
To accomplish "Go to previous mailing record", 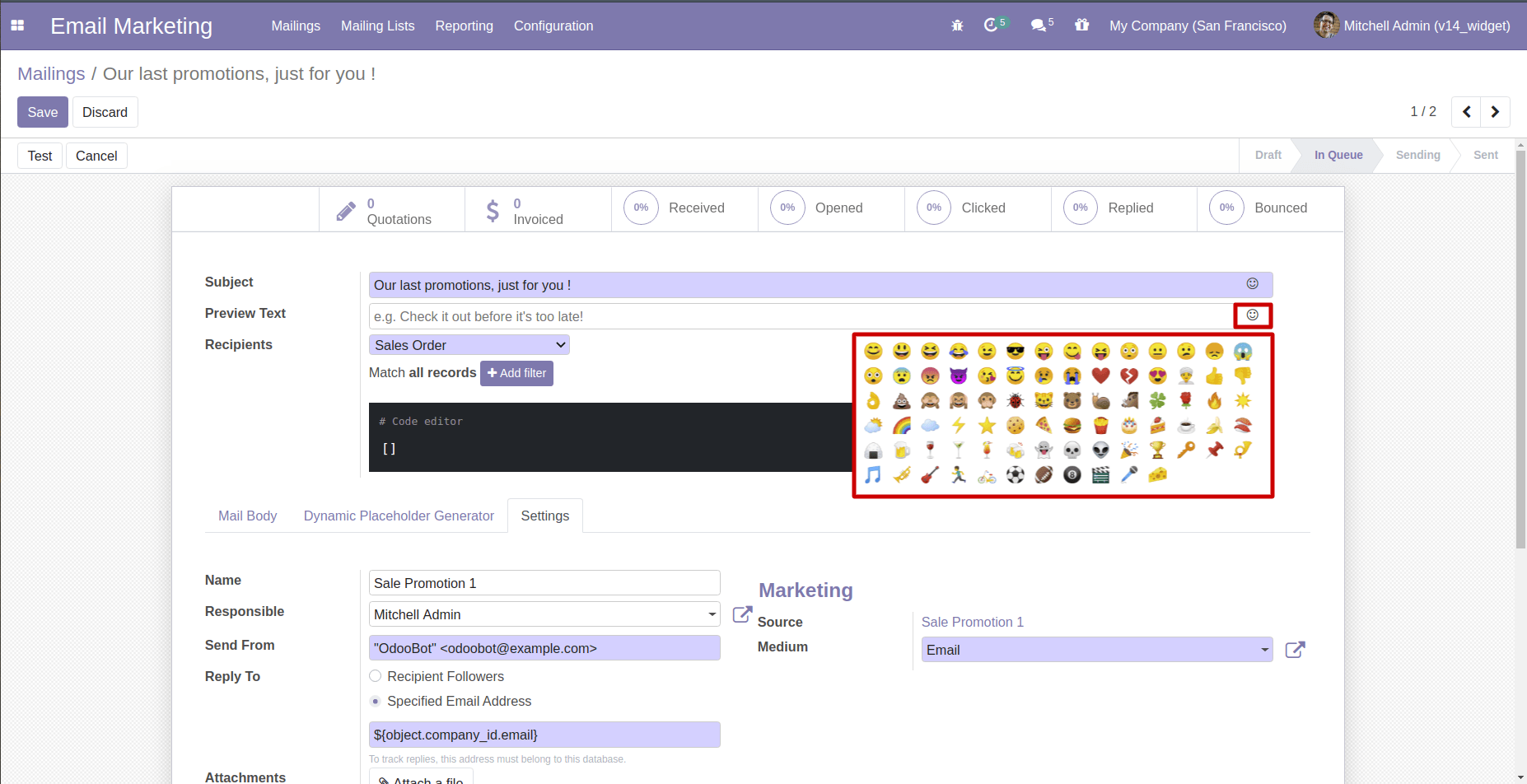I will (x=1466, y=112).
